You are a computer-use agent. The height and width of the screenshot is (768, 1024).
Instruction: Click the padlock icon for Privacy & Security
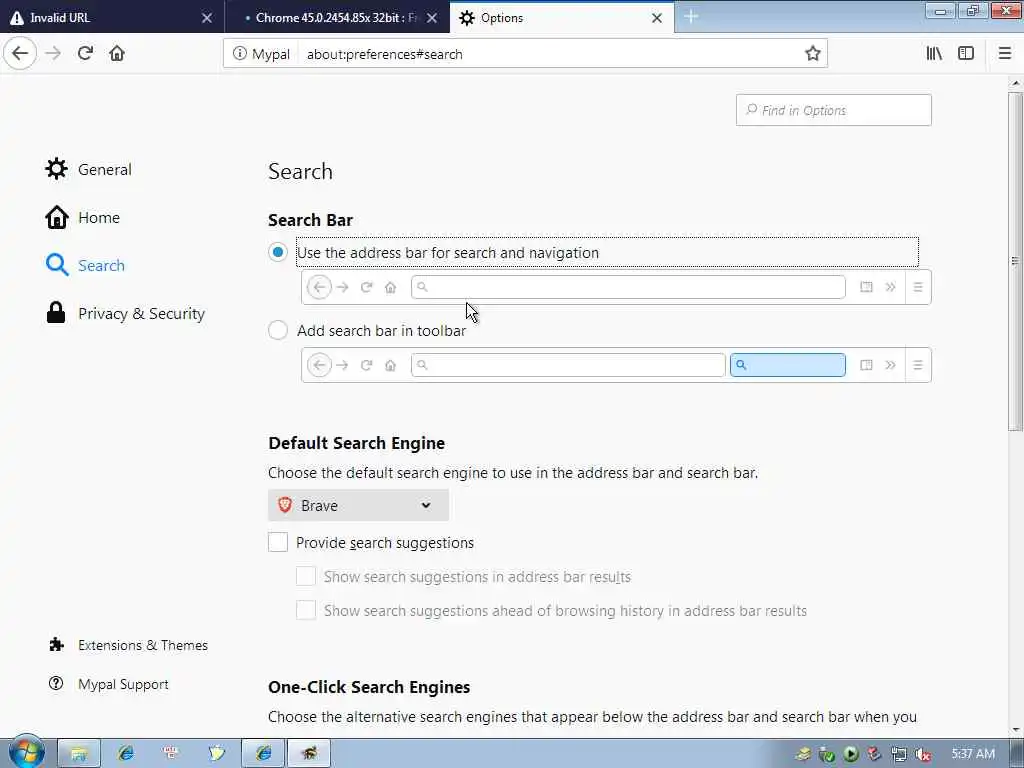coord(56,312)
